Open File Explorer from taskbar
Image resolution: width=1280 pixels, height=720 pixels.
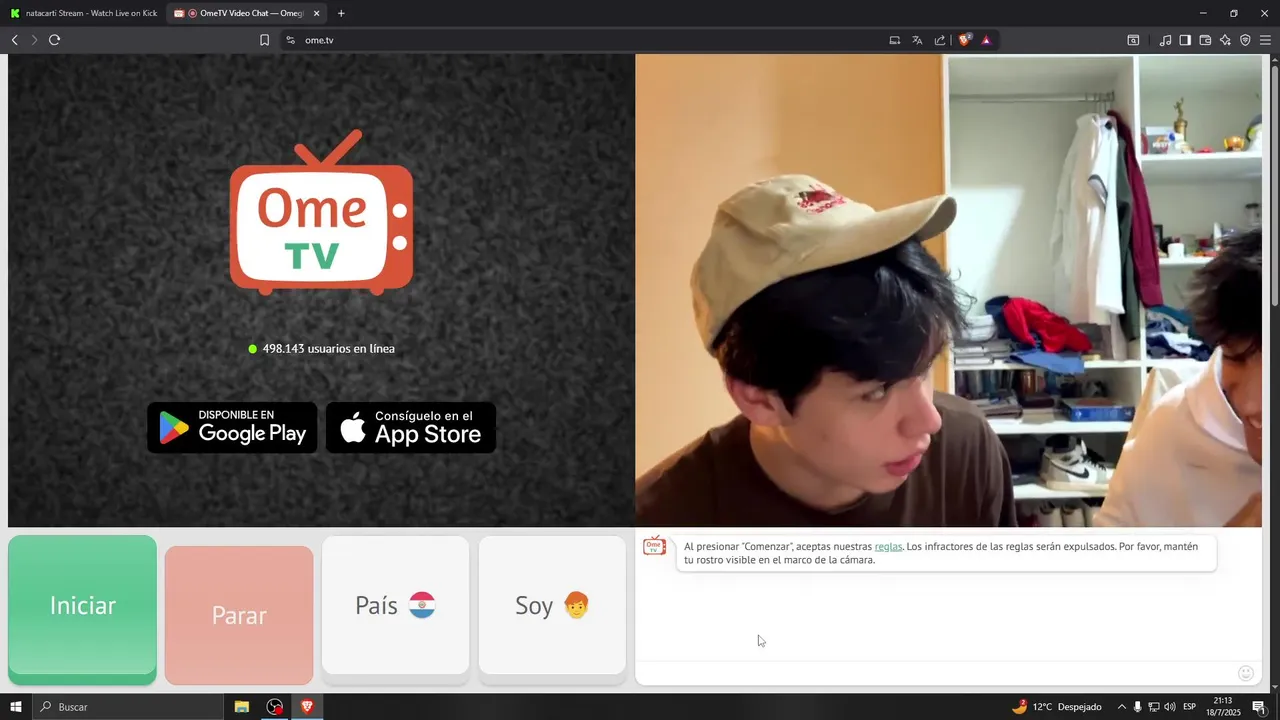[x=242, y=707]
